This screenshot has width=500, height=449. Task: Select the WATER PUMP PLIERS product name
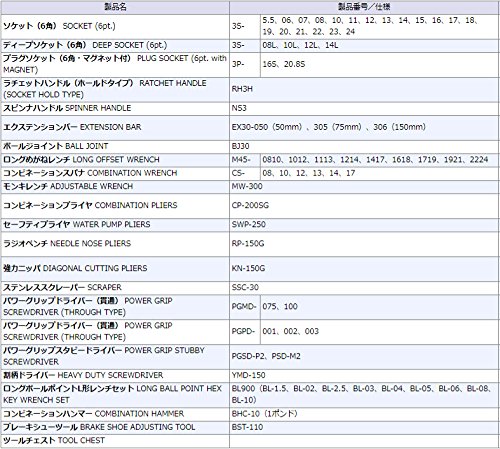(115, 225)
